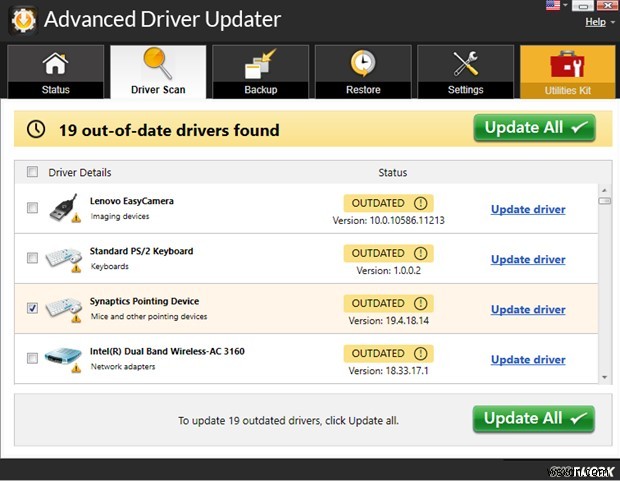Click the info icon in PS/2 Keyboard status
620x482 pixels.
[420, 253]
